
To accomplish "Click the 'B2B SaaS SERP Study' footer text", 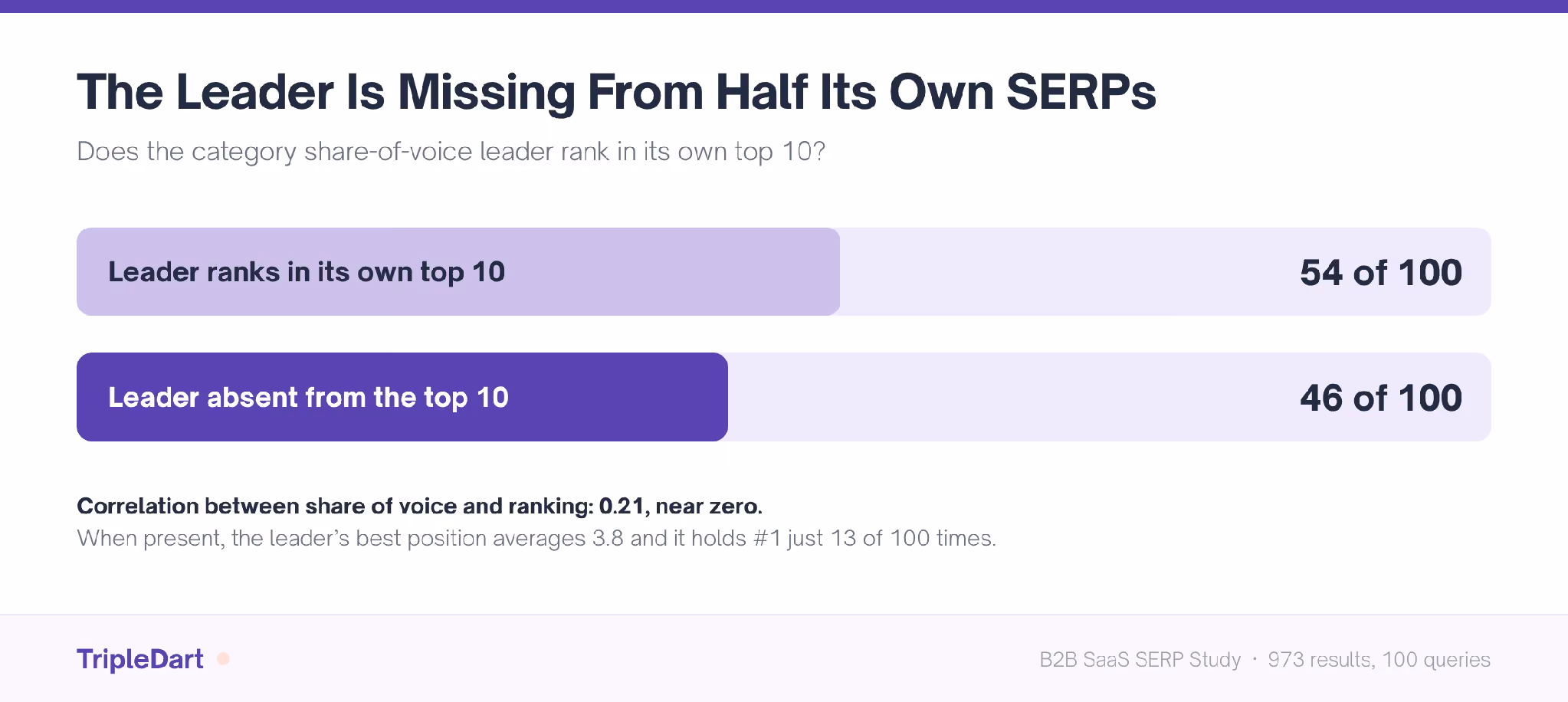I will (x=1140, y=660).
